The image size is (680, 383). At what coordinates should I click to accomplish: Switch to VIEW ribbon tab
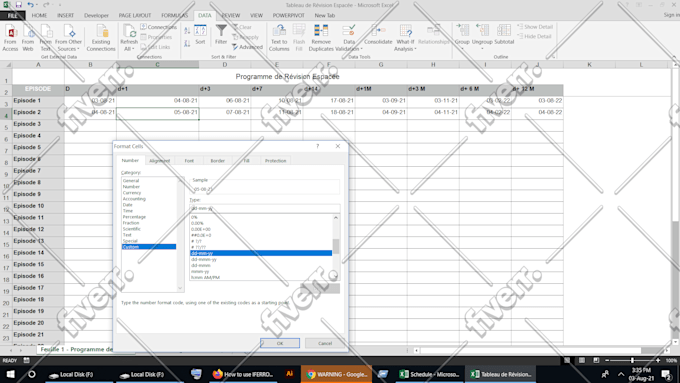pos(256,16)
